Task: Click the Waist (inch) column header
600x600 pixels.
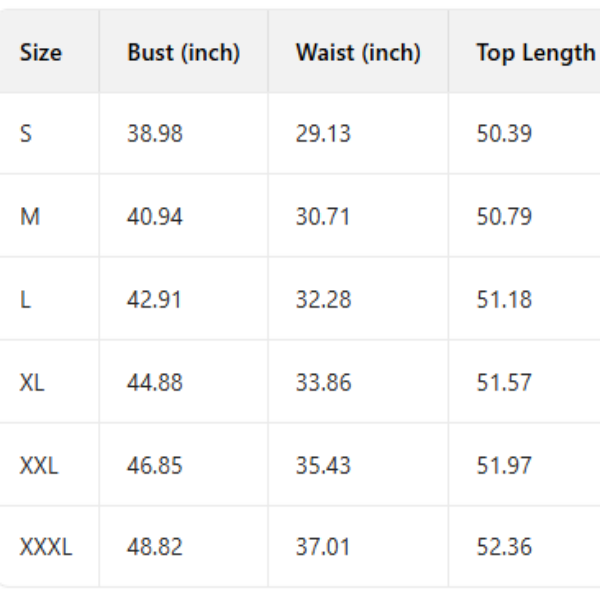Action: 358,53
